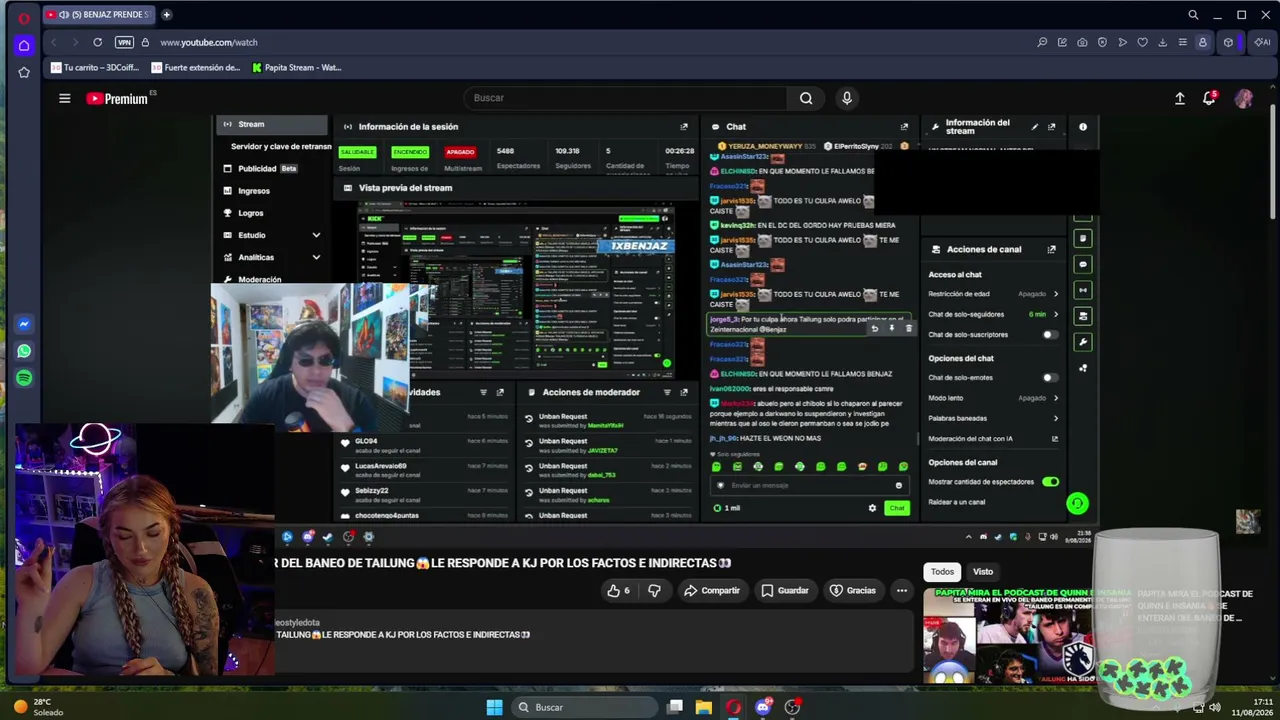Click the taskbar Buscar search box
The height and width of the screenshot is (720, 1280).
583,707
